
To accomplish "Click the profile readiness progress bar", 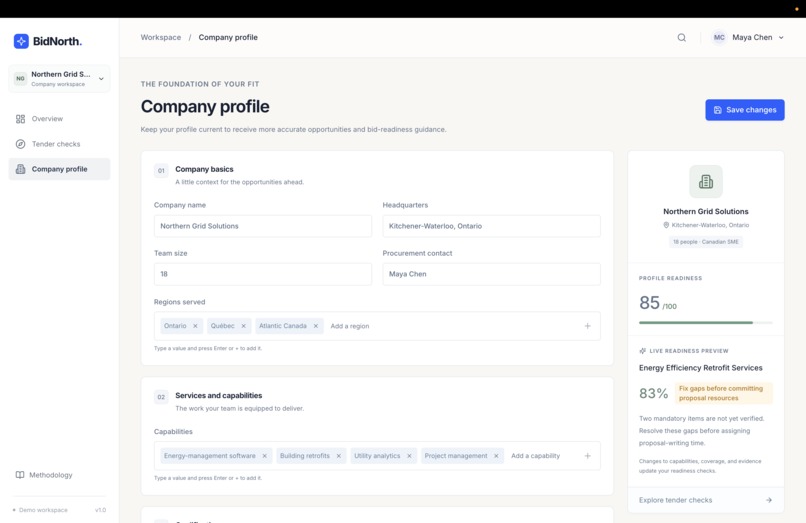I will click(x=706, y=322).
